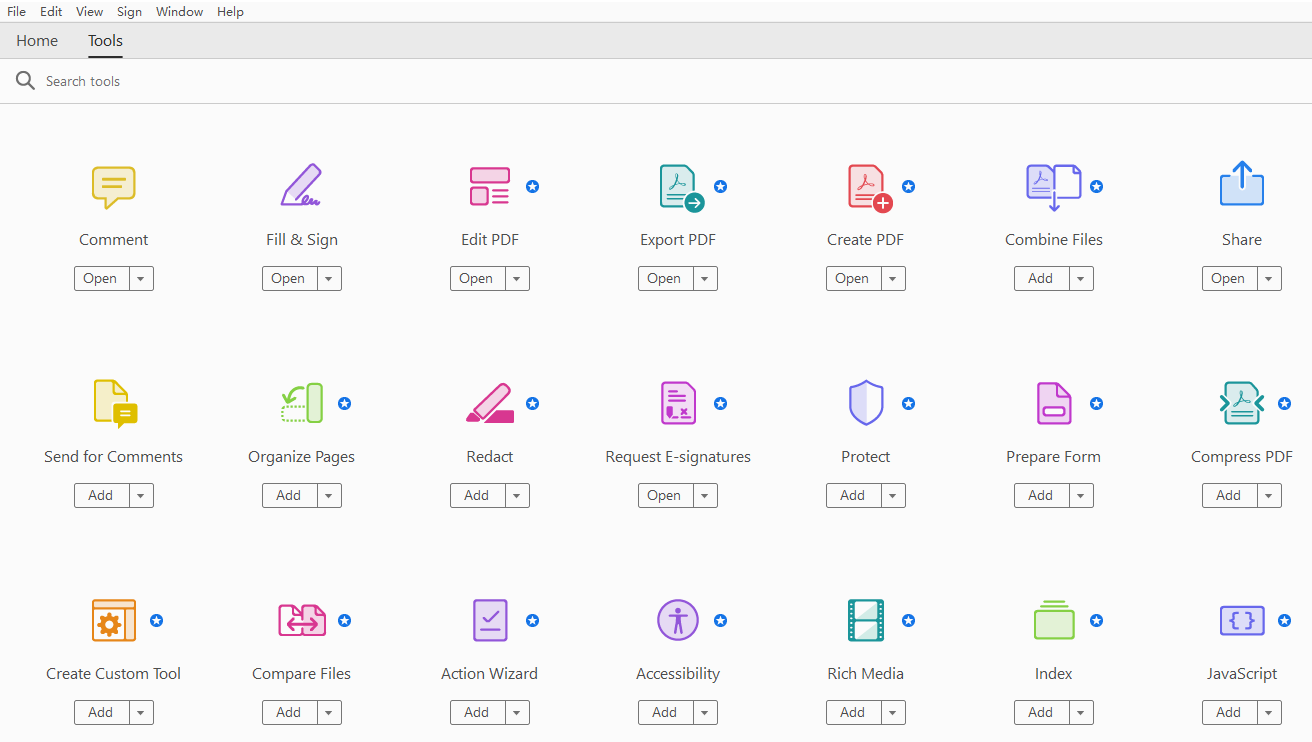Click the Action Wizard checklist icon
Screen dimensions: 1312x742
(490, 620)
